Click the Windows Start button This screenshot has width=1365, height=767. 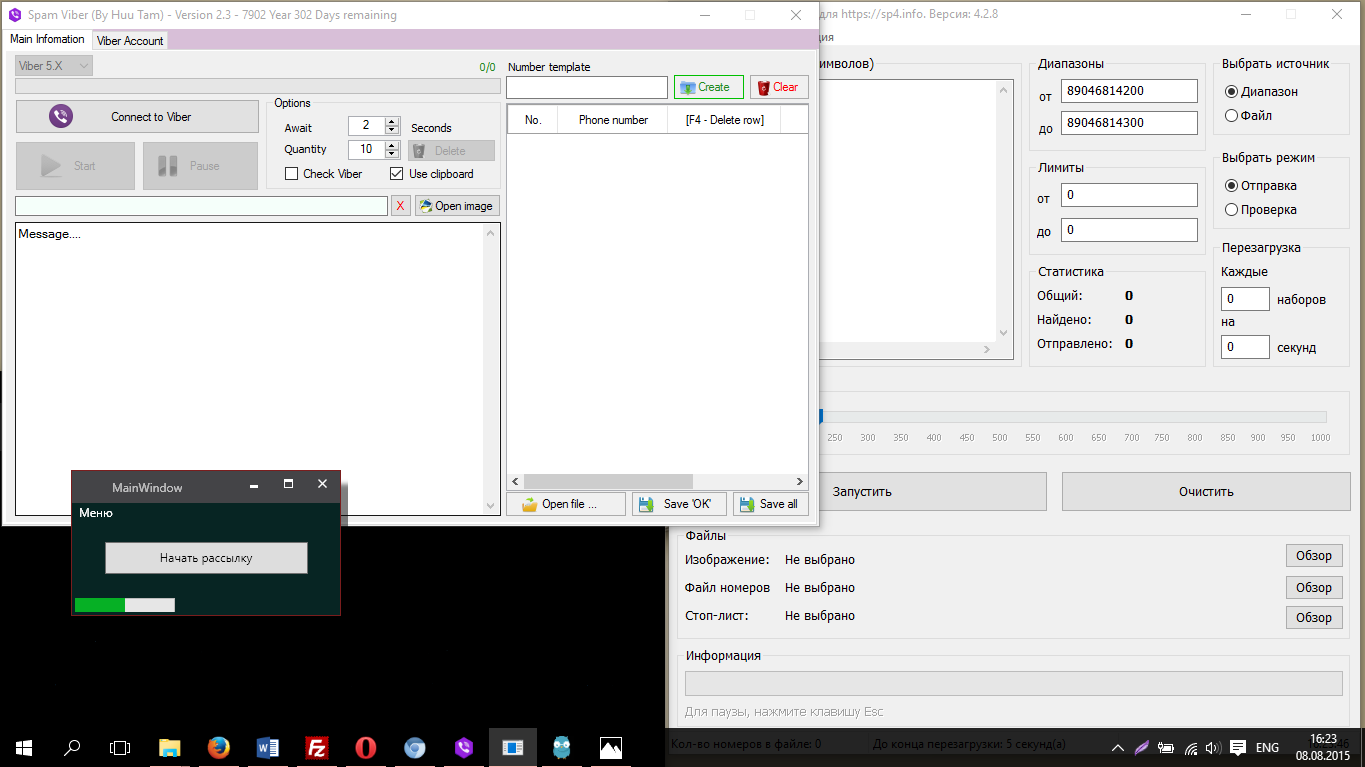coord(24,747)
